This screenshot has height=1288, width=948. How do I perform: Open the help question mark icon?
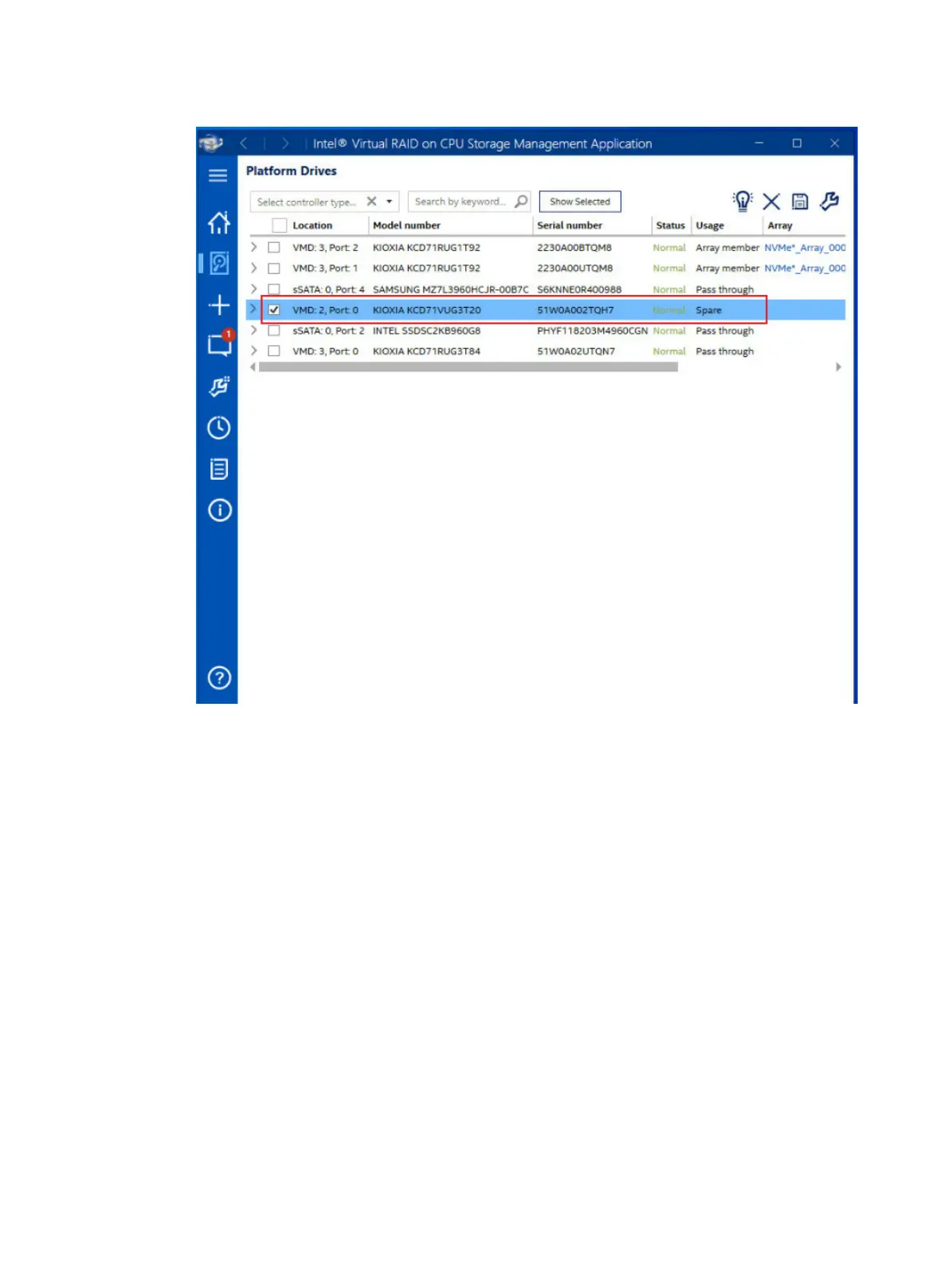coord(219,678)
